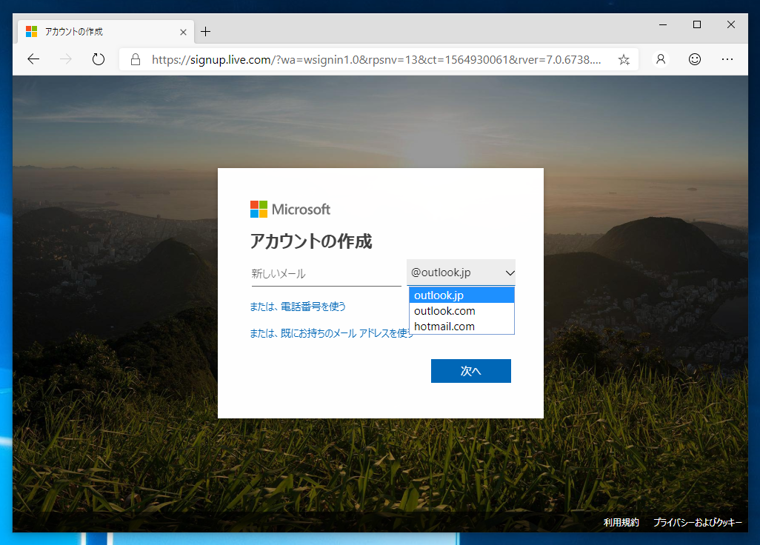This screenshot has width=760, height=545.
Task: Send feedback via the smiley icon
Action: tap(695, 59)
